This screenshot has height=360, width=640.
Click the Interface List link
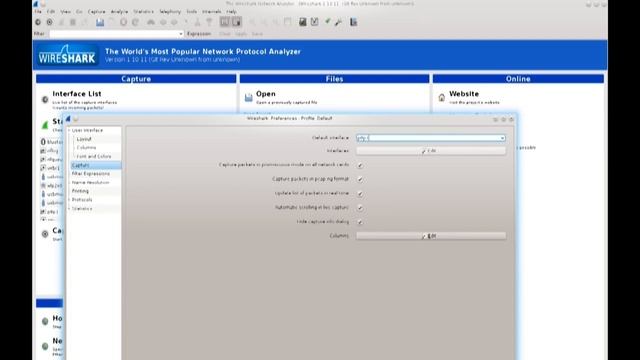click(x=77, y=94)
